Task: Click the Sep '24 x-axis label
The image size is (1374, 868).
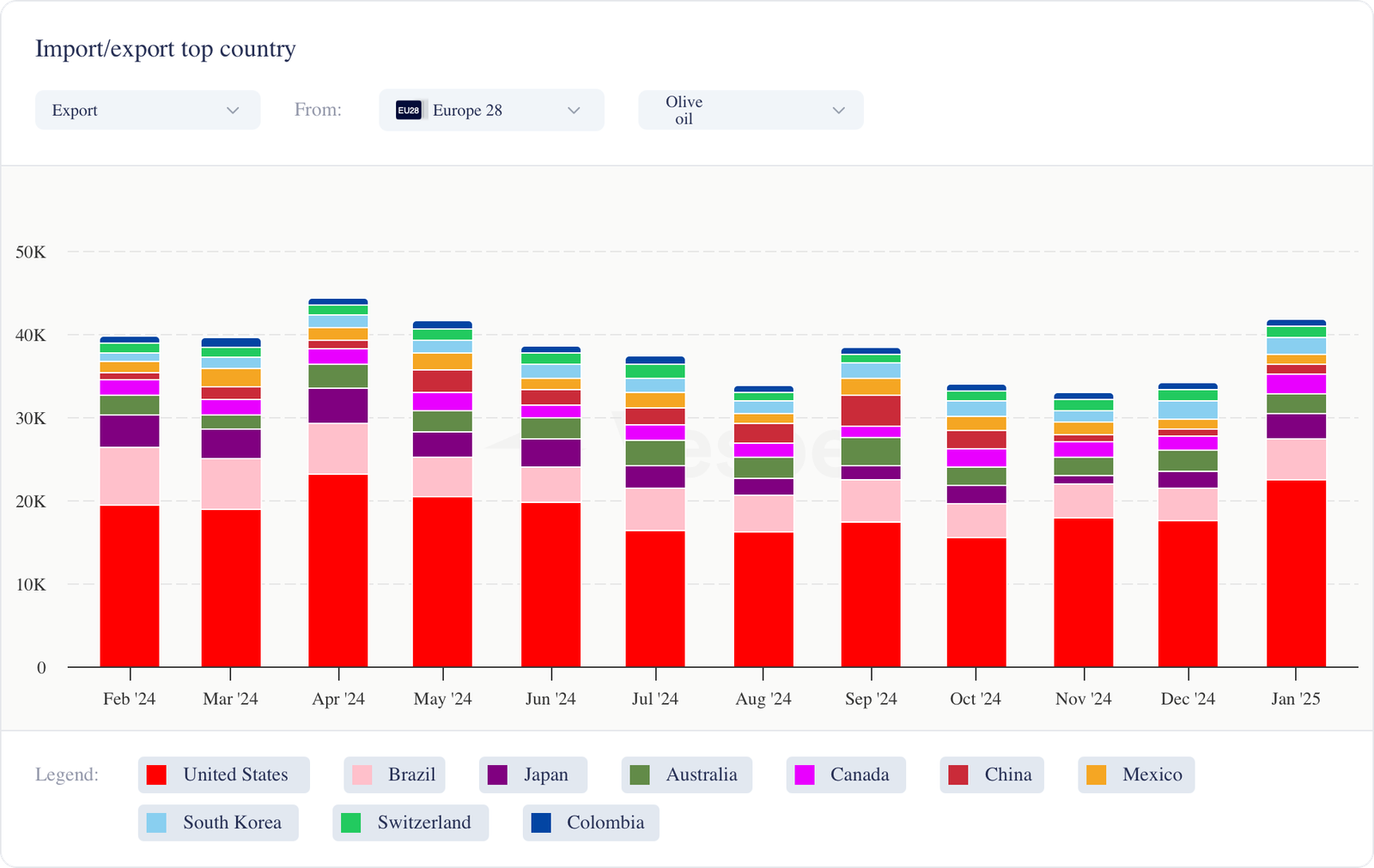Action: pyautogui.click(x=871, y=699)
